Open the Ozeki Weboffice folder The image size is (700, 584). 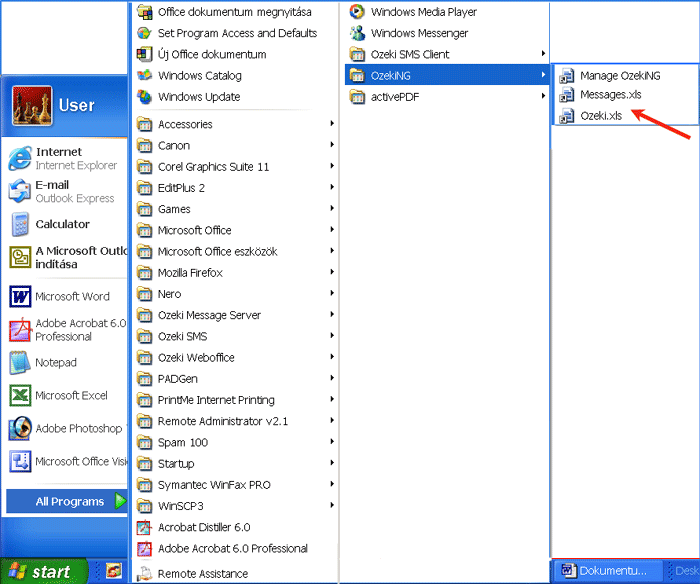point(236,358)
